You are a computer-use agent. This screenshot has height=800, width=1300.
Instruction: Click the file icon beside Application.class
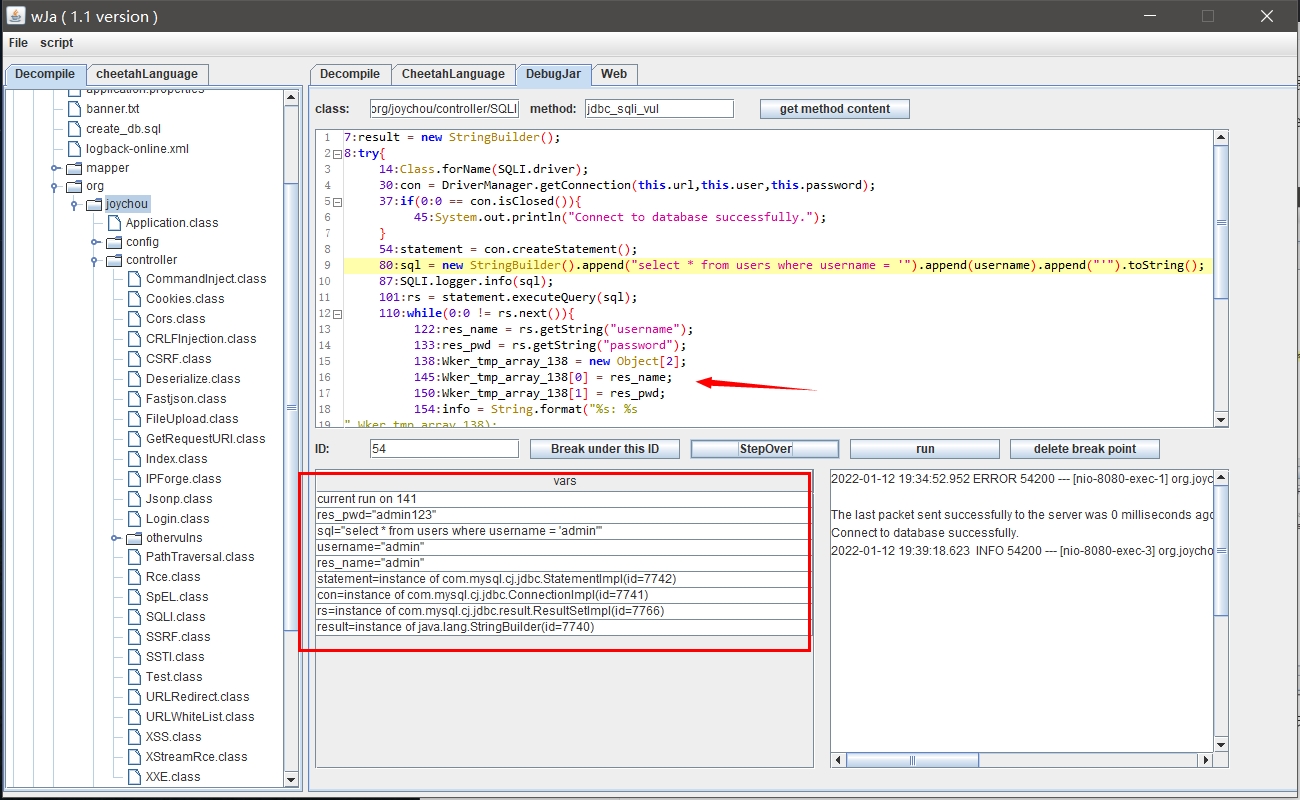tap(114, 223)
